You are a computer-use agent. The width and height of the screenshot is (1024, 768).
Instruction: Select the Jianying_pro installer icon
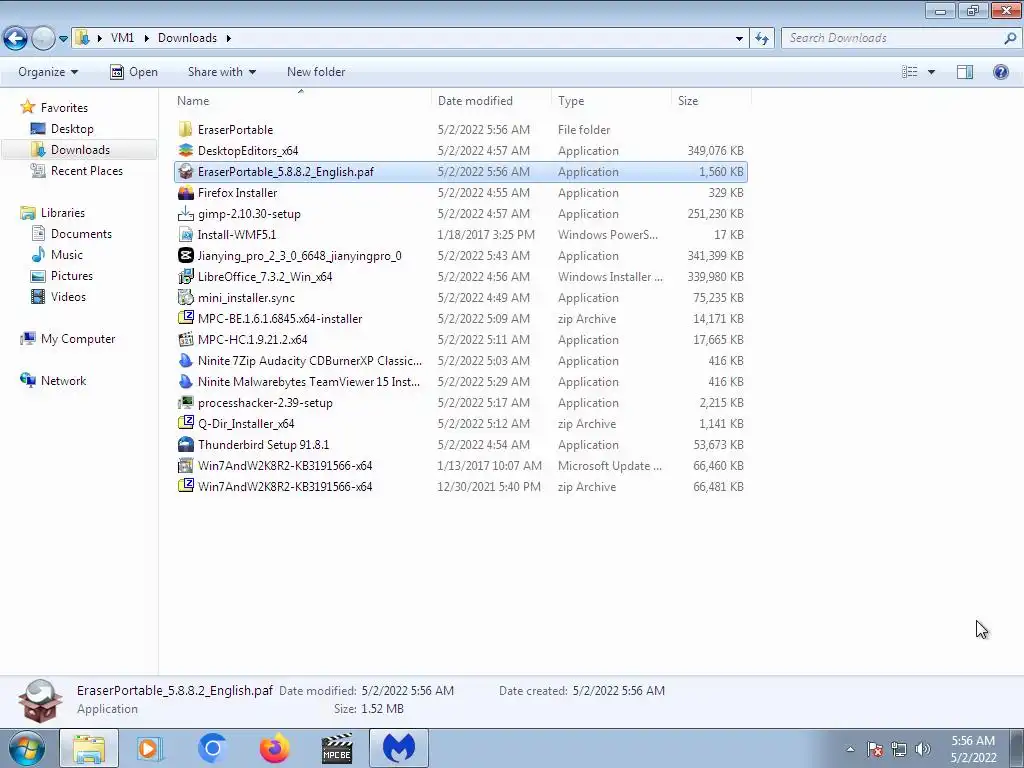pyautogui.click(x=185, y=255)
